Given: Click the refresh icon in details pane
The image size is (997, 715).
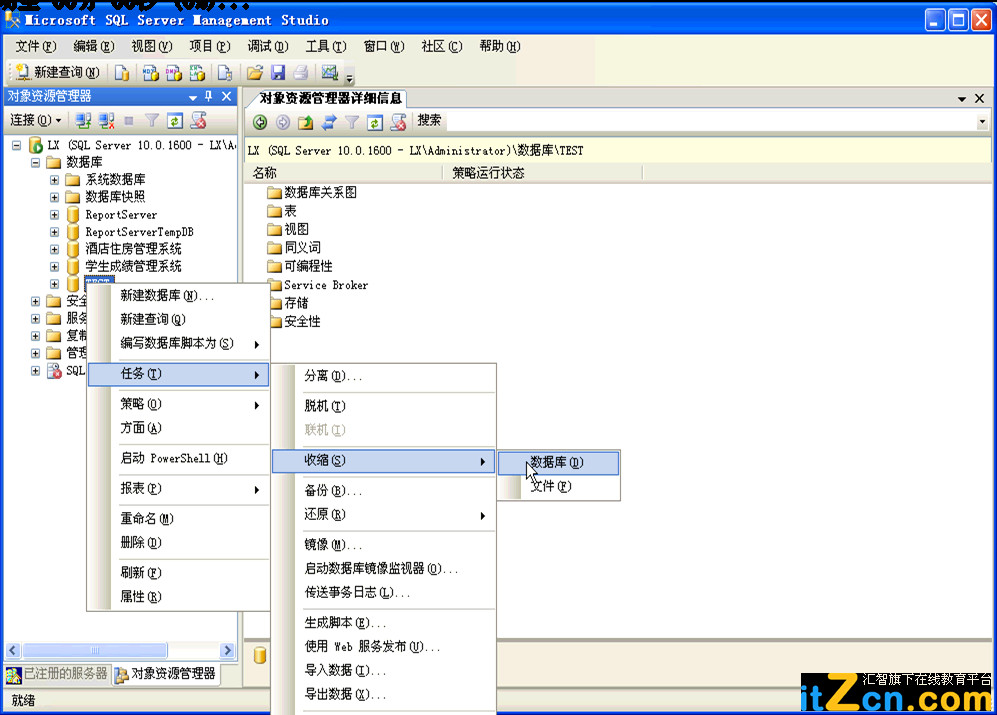Looking at the screenshot, I should click(375, 122).
